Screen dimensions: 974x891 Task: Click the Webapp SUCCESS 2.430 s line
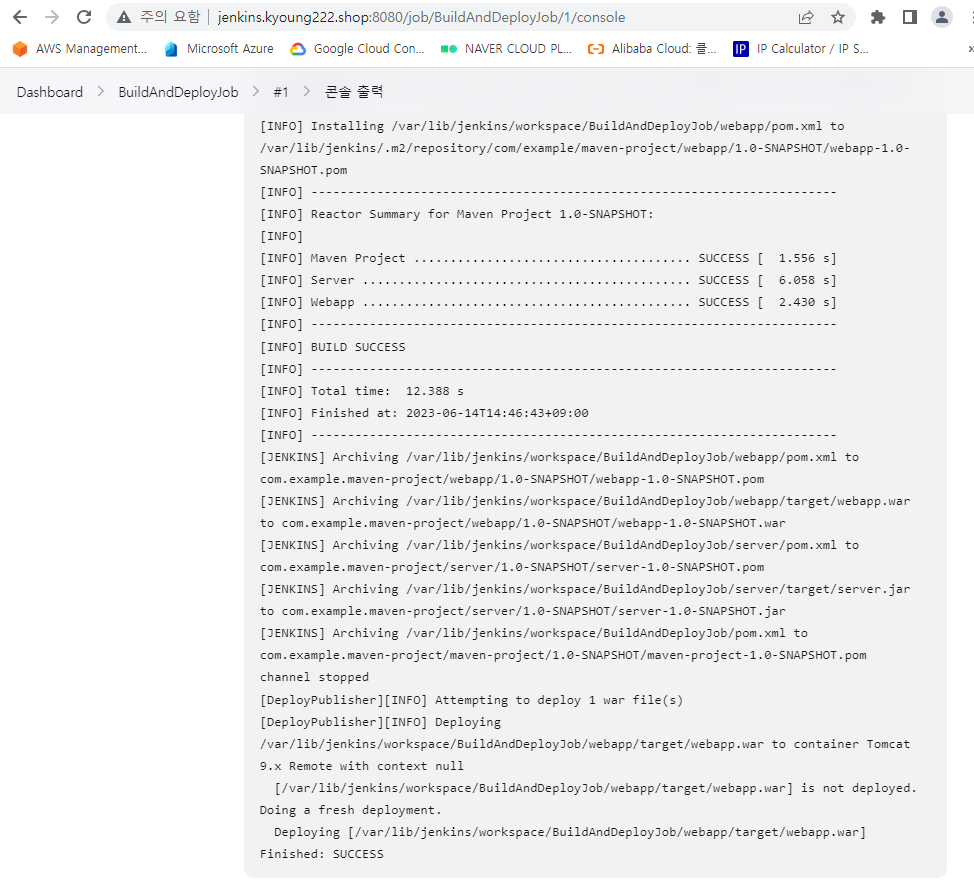tap(548, 302)
